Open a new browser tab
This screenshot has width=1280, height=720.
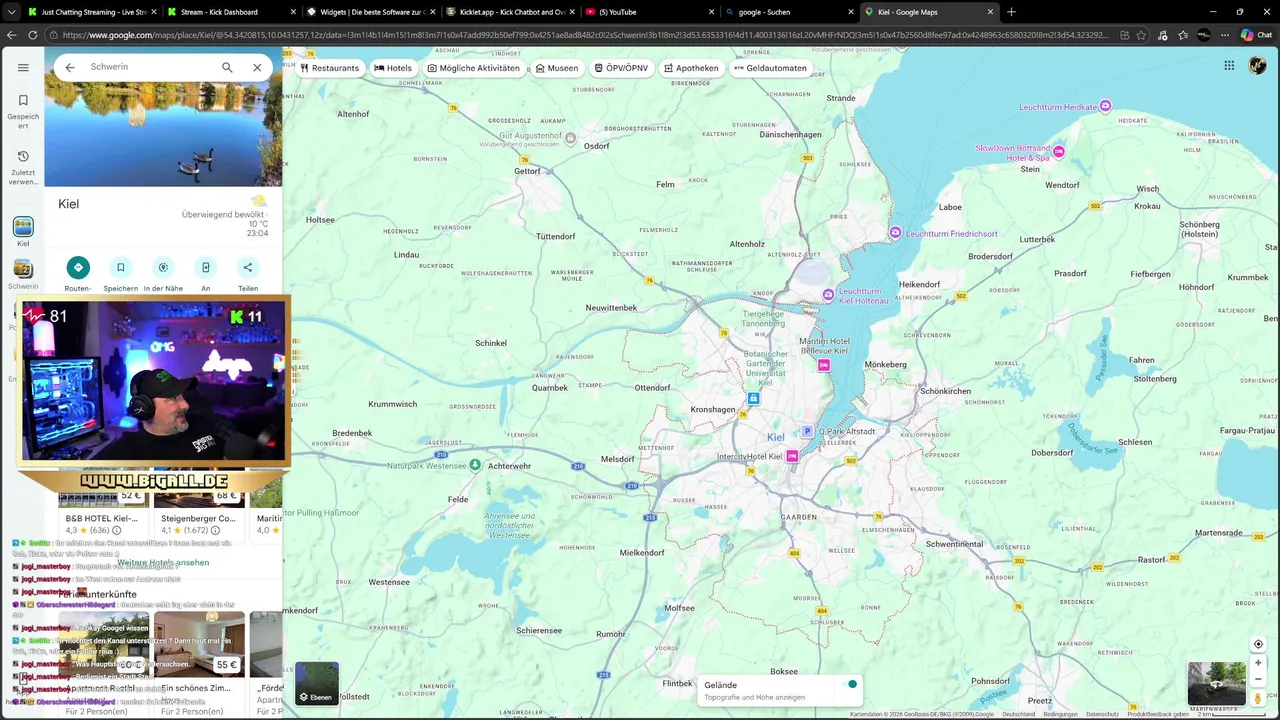[1011, 12]
